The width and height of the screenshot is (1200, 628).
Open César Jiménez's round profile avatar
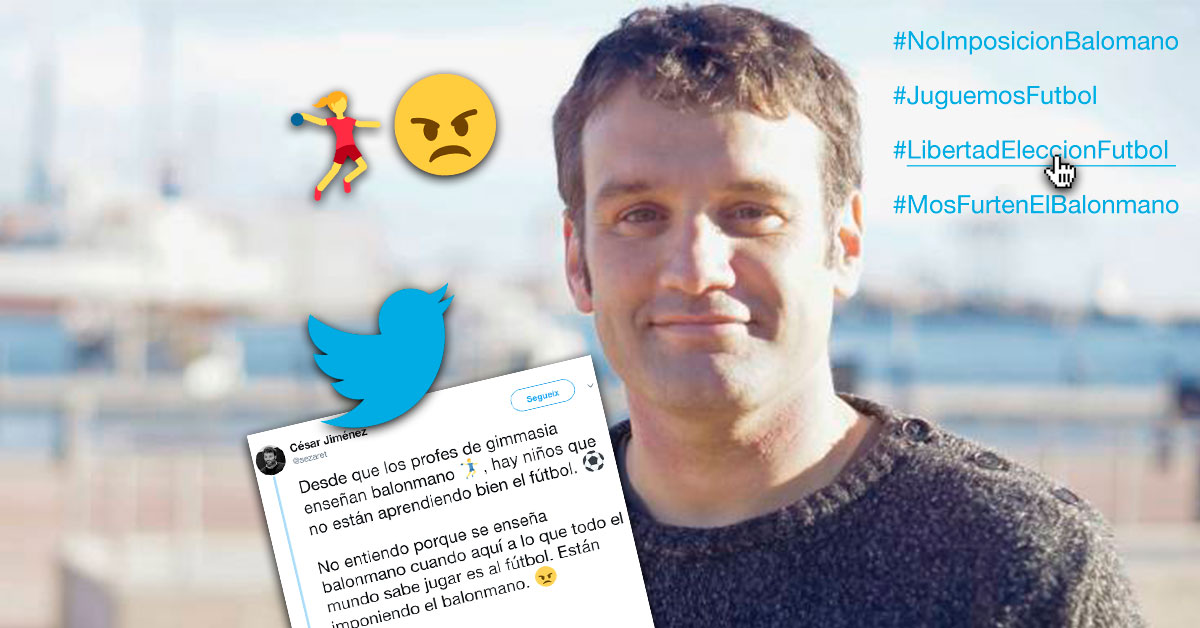[268, 459]
